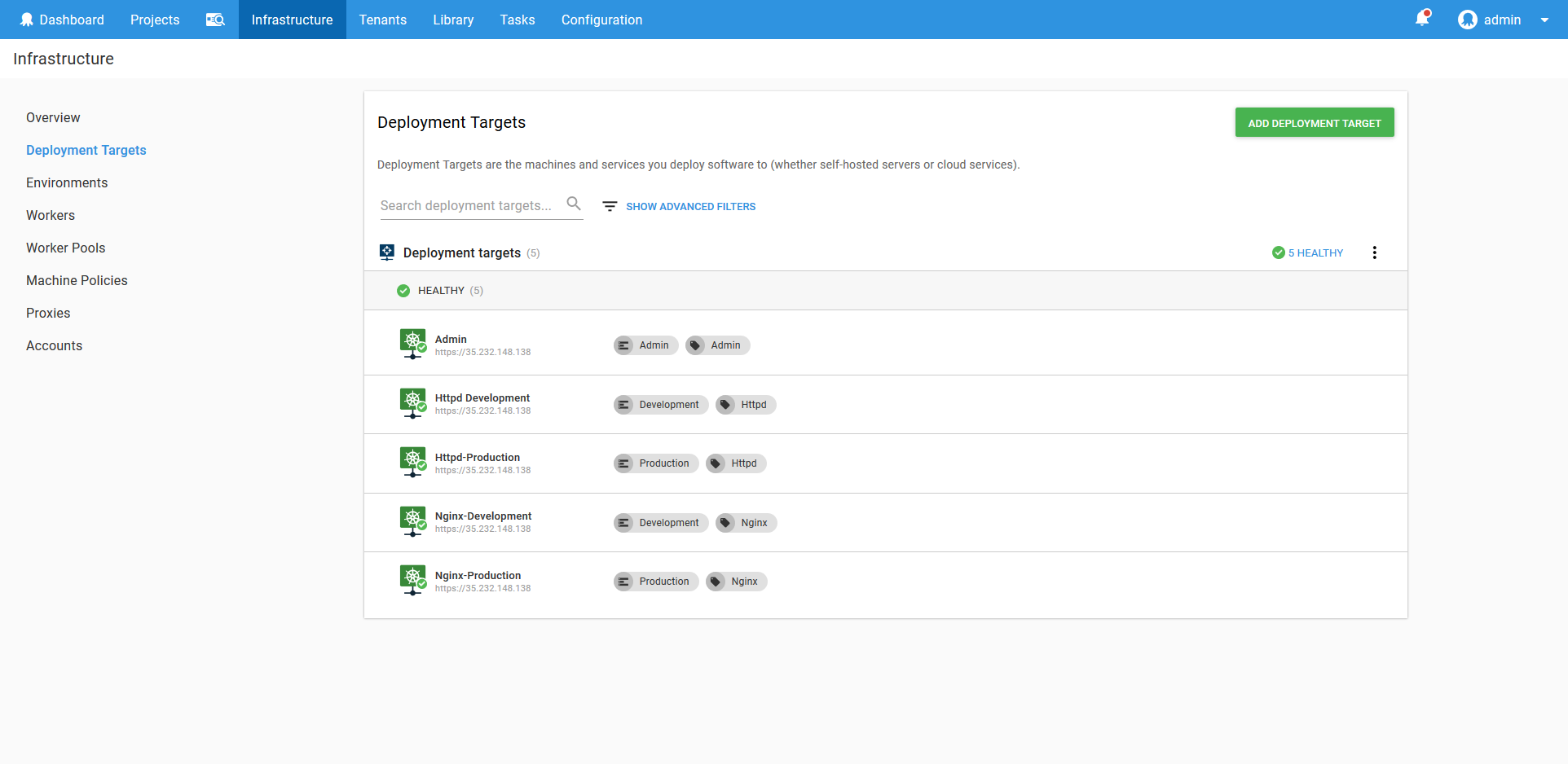
Task: Open the project search icon in navbar
Action: [215, 20]
